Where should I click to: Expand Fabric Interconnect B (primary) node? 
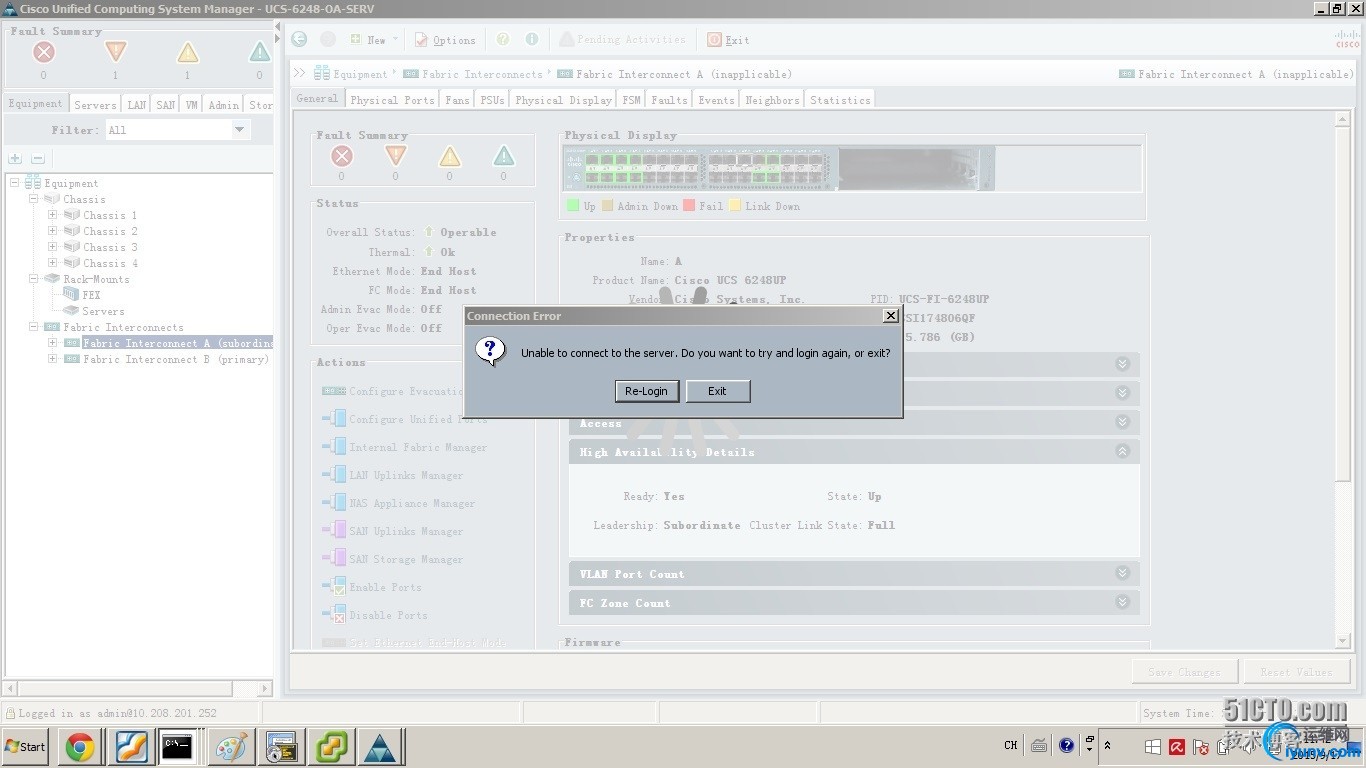tap(53, 359)
